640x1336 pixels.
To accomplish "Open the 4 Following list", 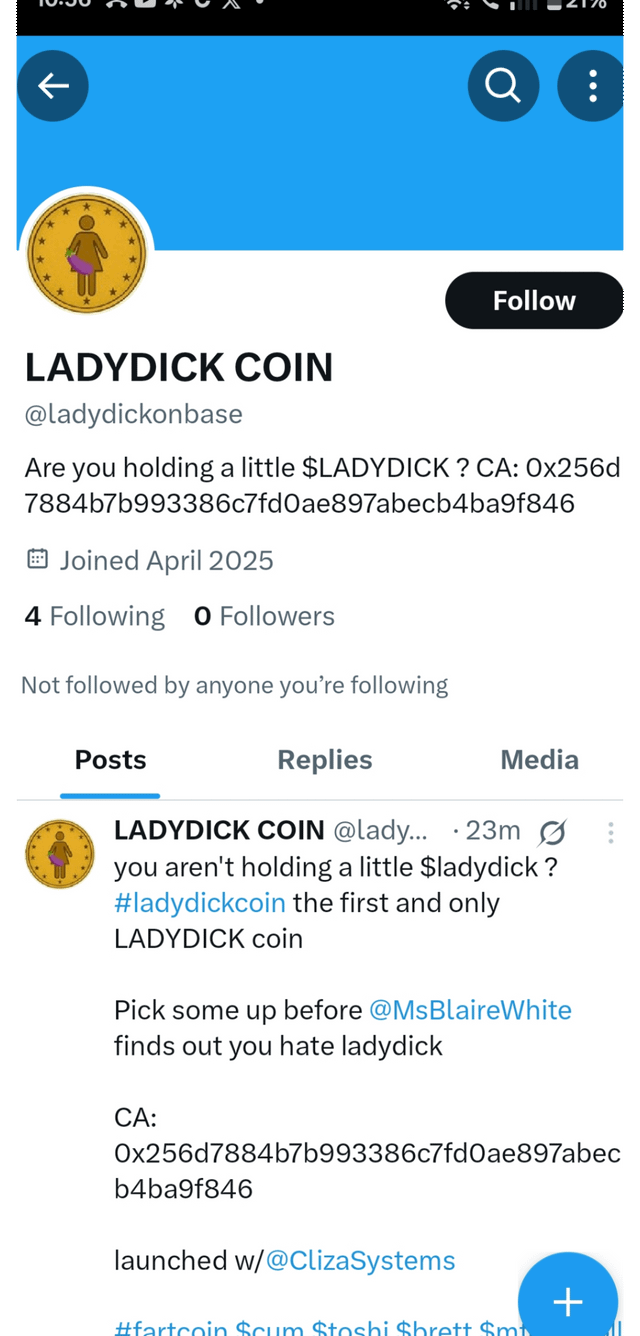I will pyautogui.click(x=95, y=616).
